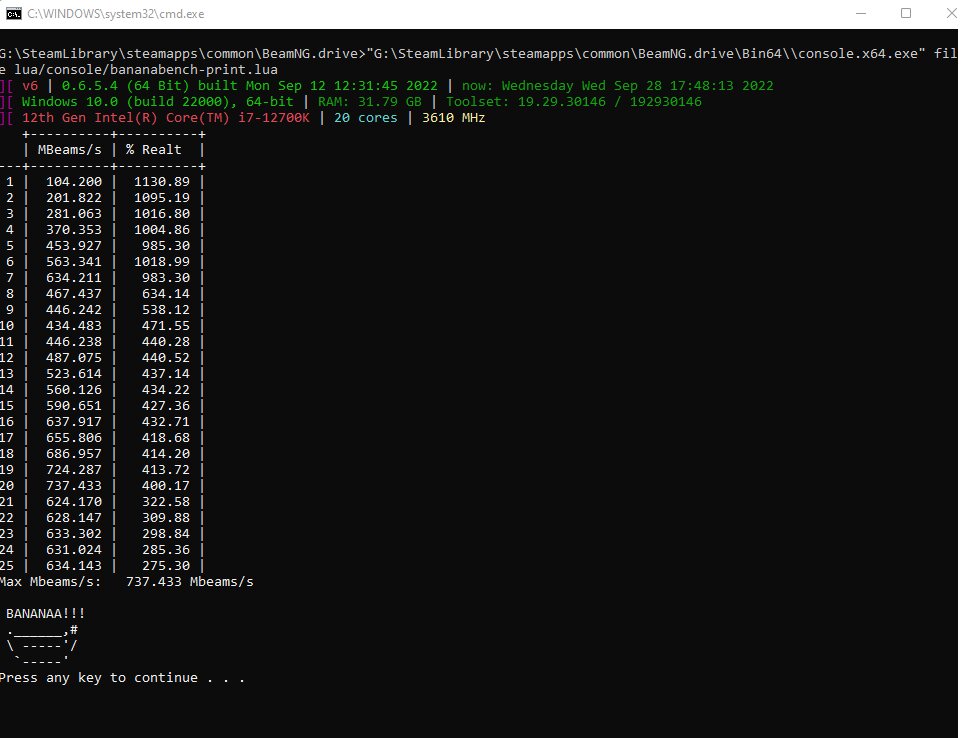Click the value 538.12 in row 9

pyautogui.click(x=166, y=310)
